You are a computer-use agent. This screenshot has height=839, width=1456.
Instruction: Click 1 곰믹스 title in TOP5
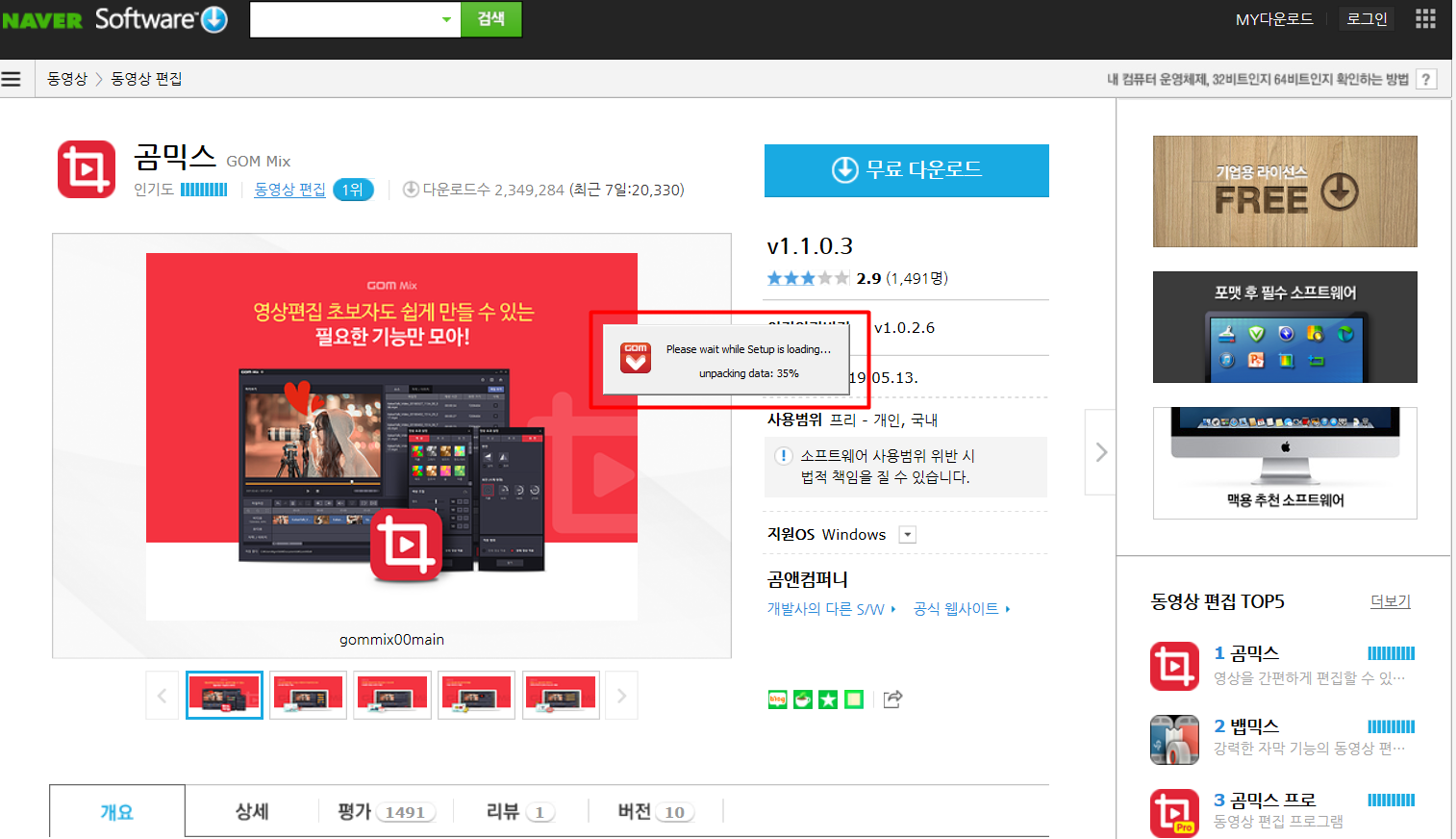(x=1246, y=653)
